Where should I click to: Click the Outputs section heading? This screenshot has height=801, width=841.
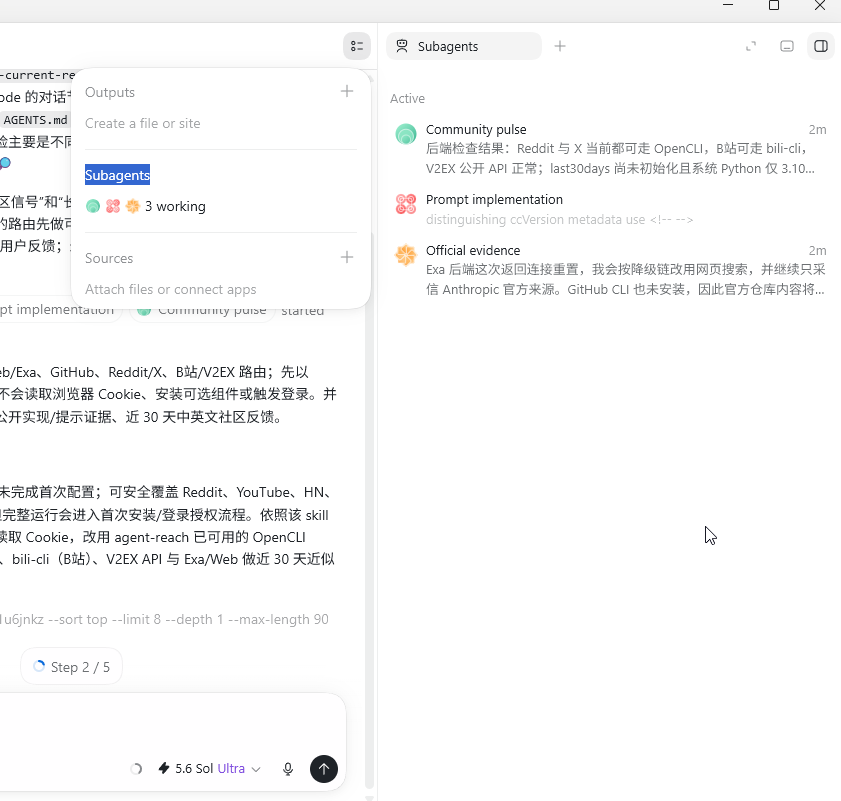[110, 92]
